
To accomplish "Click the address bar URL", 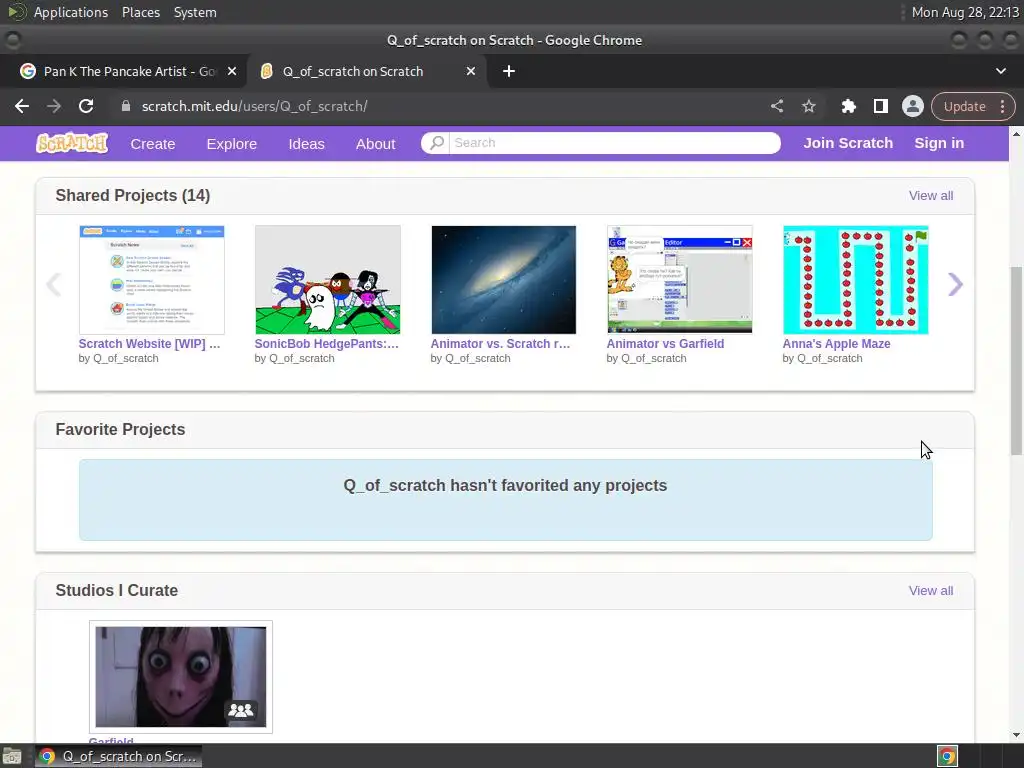I will (255, 106).
